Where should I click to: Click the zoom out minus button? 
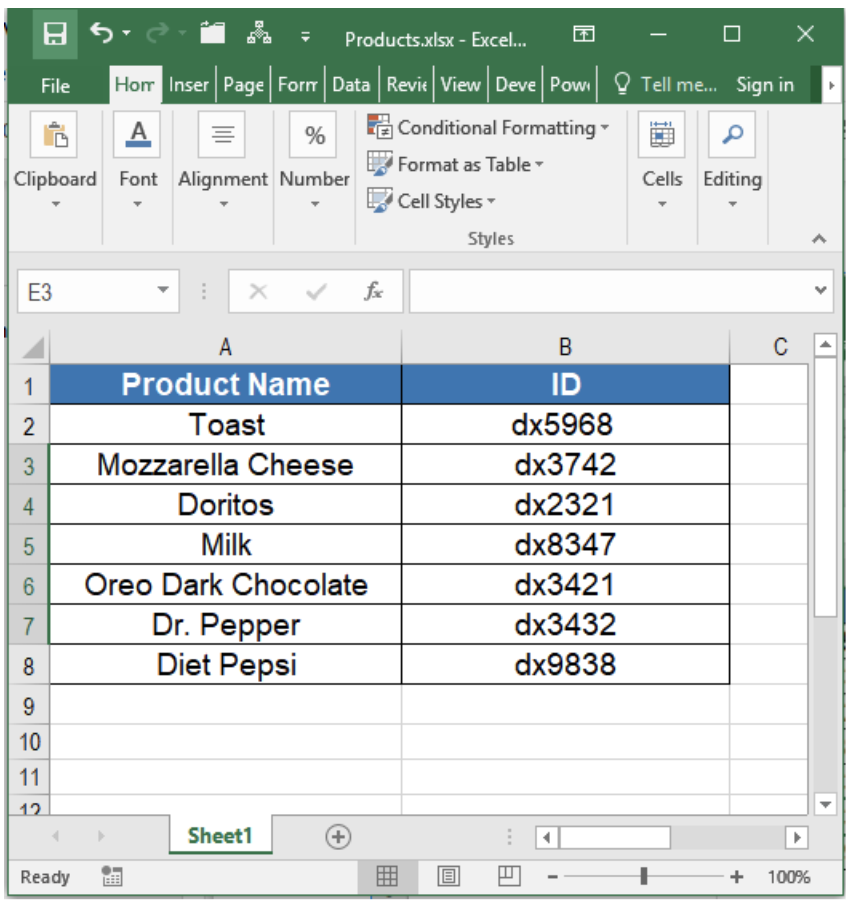point(552,877)
